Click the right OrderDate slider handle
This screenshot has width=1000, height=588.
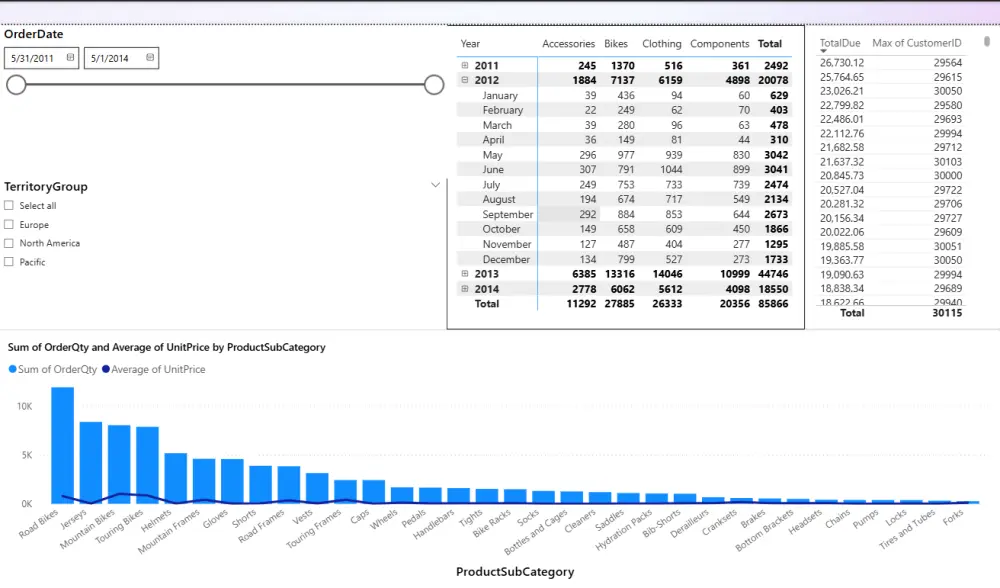click(x=434, y=84)
